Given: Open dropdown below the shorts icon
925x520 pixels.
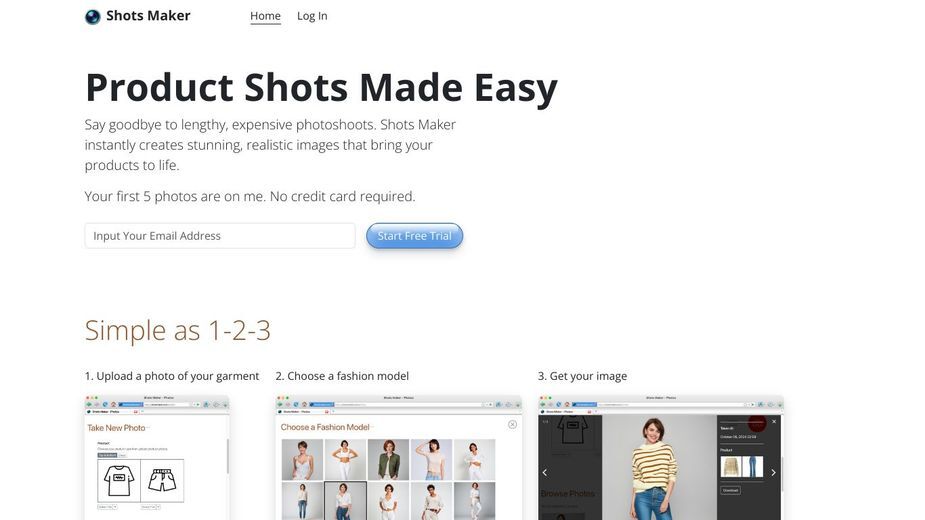Looking at the screenshot, I should (x=150, y=507).
